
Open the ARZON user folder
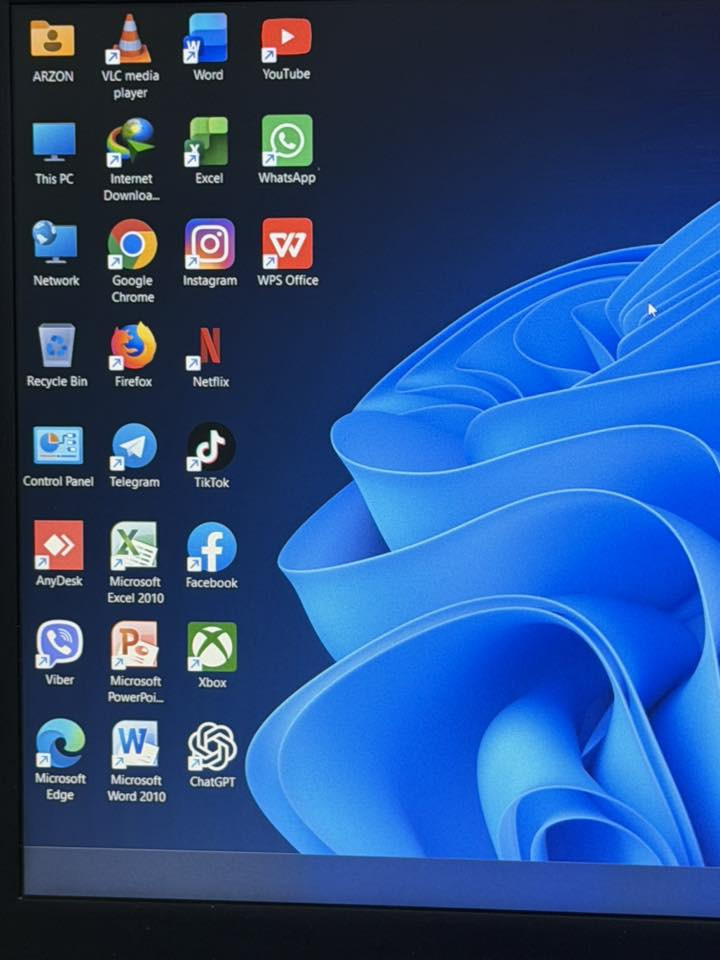click(x=53, y=39)
